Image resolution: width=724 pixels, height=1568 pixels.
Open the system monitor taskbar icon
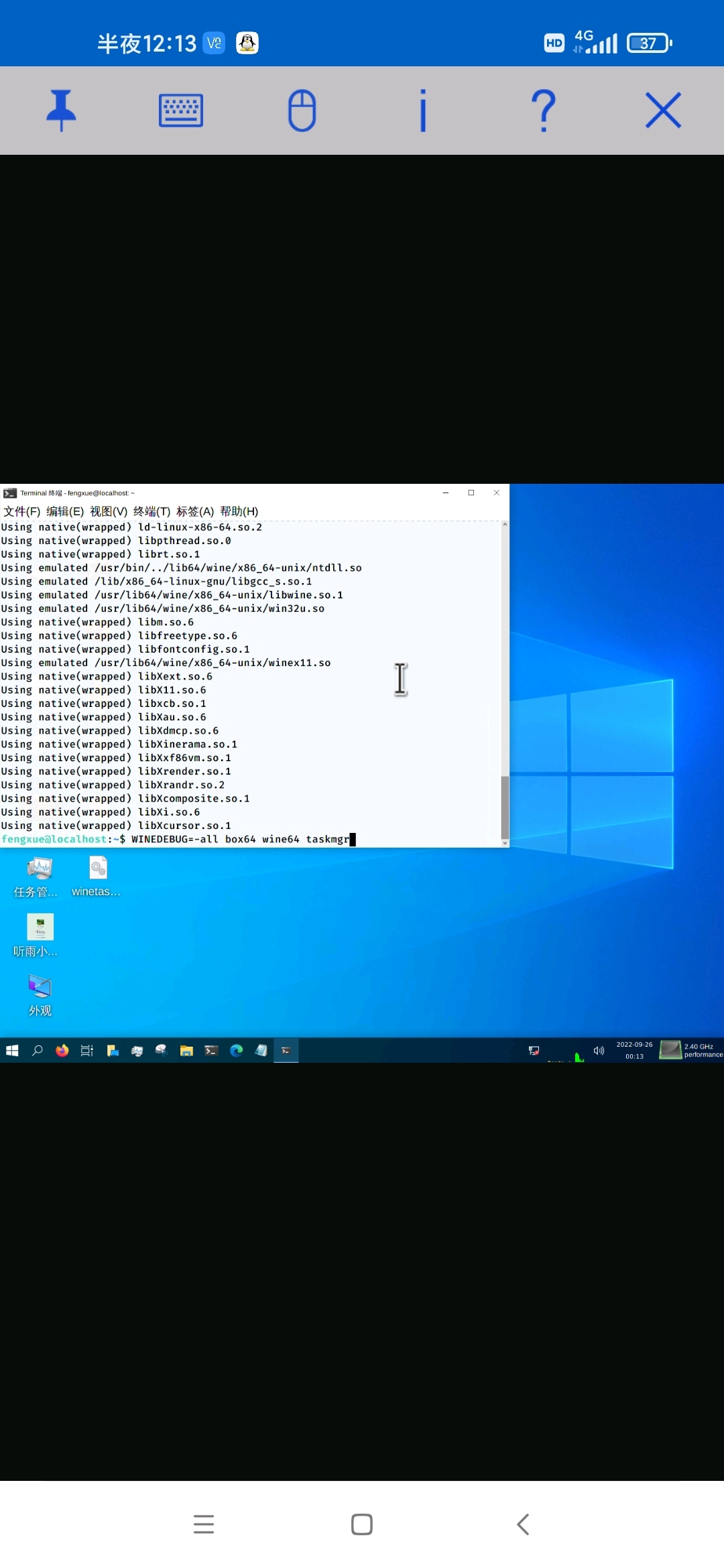[137, 1051]
